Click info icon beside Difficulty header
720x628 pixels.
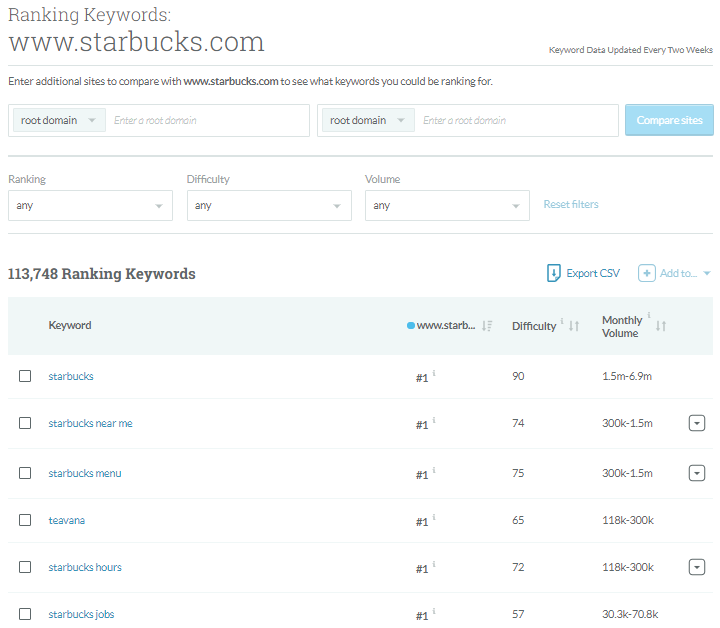562,322
